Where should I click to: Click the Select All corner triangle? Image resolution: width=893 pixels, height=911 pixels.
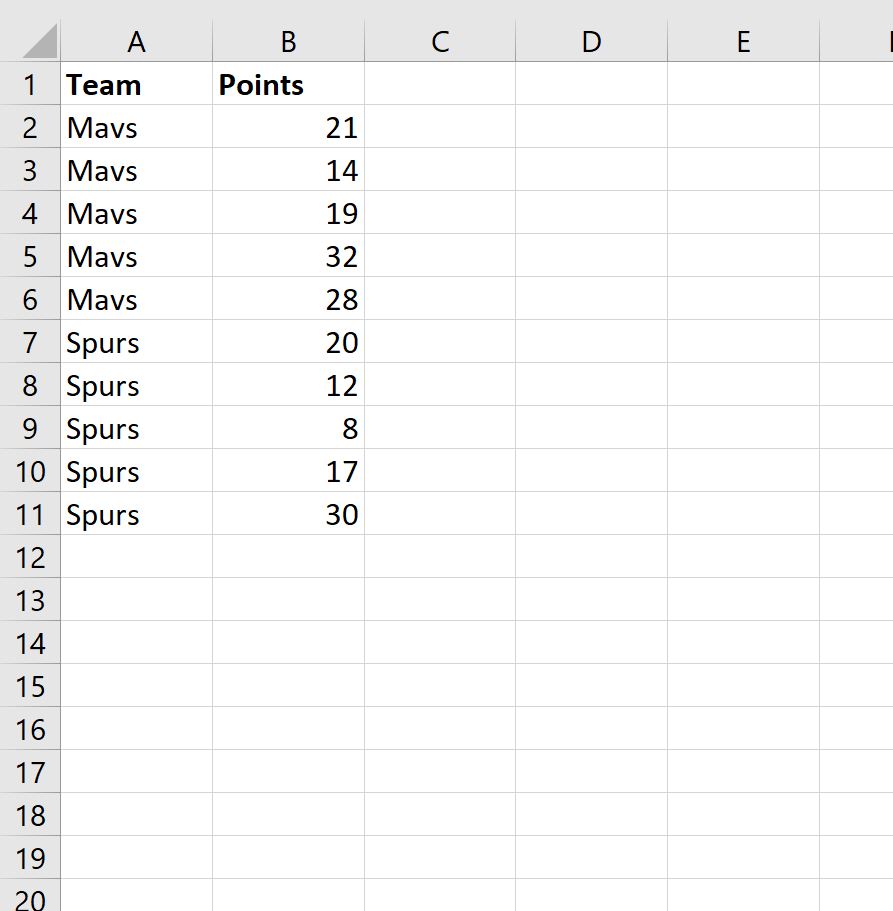pos(40,41)
